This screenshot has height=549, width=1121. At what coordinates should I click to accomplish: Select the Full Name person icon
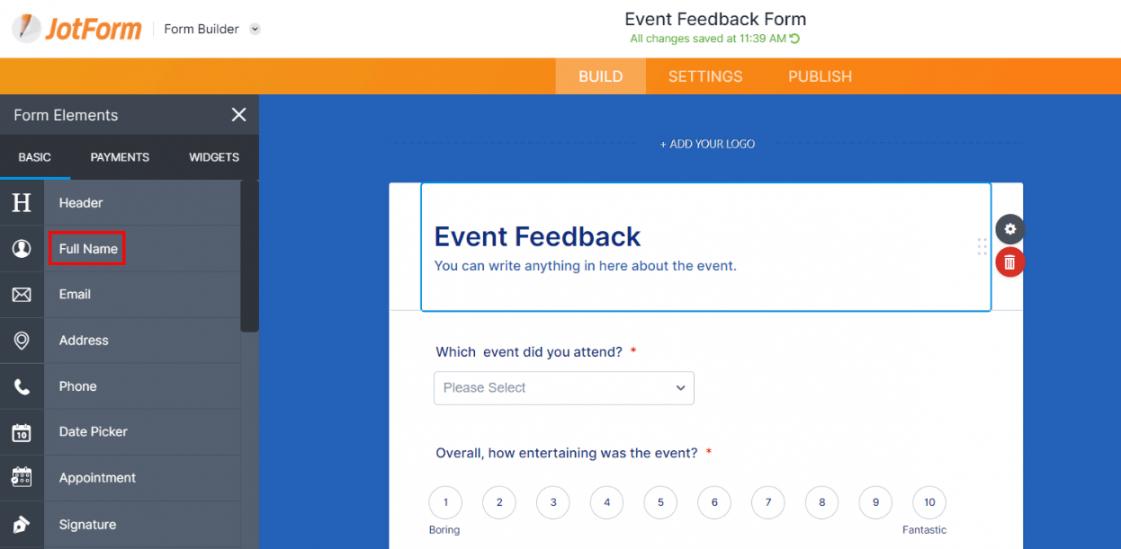click(21, 249)
